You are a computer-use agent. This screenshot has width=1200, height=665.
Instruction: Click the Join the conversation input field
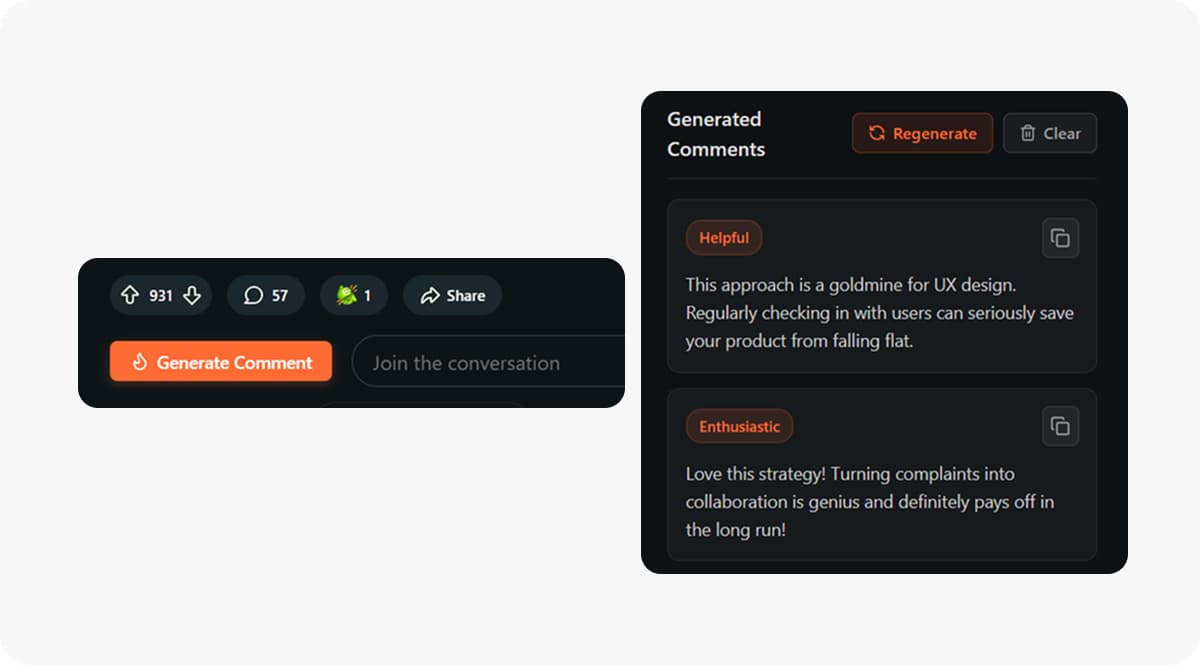pyautogui.click(x=480, y=362)
